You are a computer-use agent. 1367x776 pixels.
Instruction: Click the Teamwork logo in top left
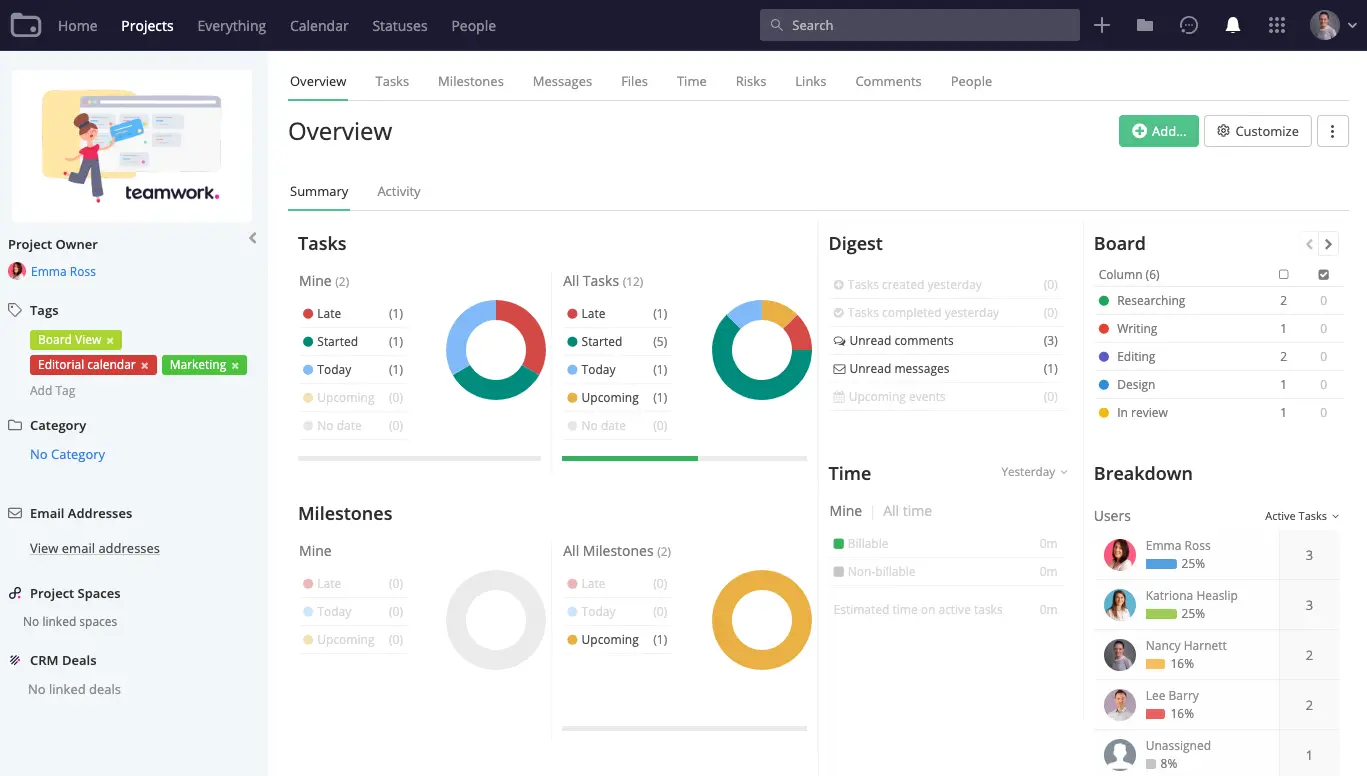tap(25, 24)
